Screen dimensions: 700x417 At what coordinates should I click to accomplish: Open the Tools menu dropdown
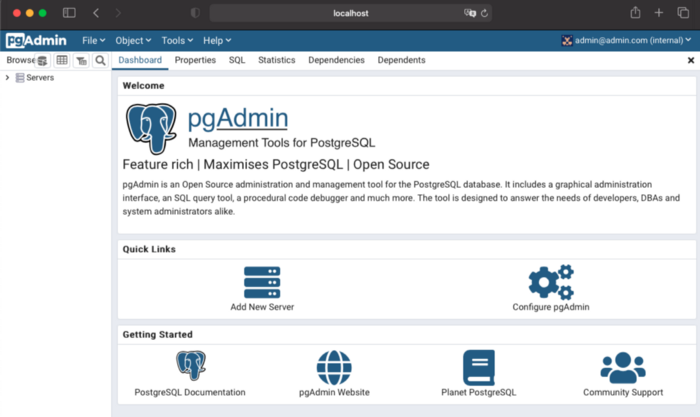click(x=177, y=41)
